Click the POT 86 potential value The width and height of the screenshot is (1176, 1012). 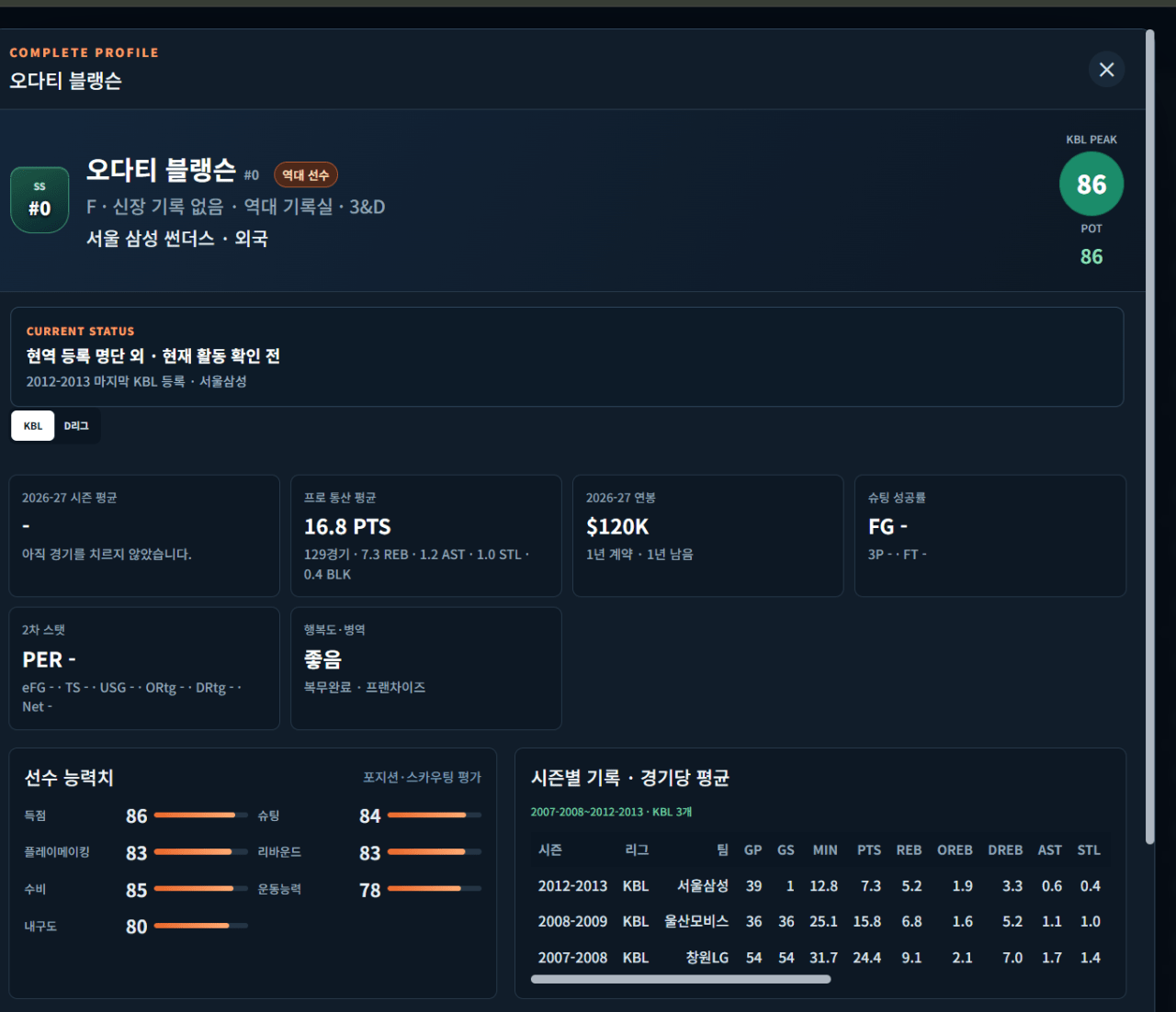pos(1091,257)
